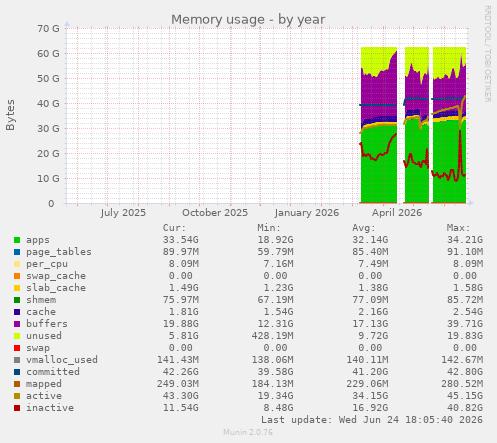Click the active olive legend swatch
The width and height of the screenshot is (497, 443).
[17, 396]
